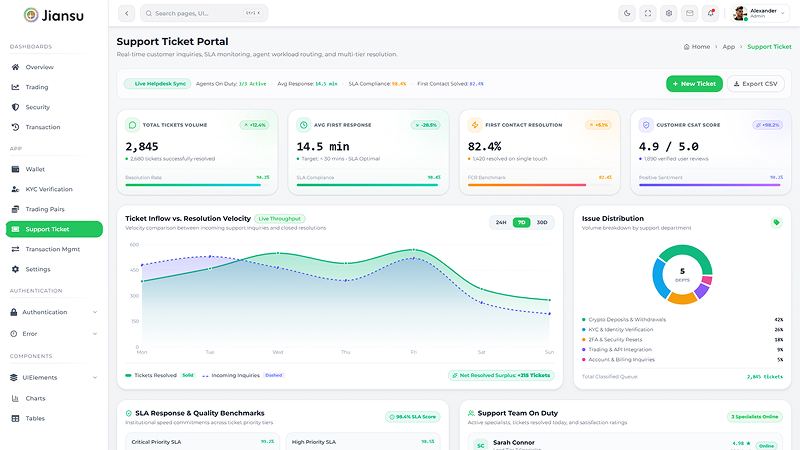Click the KYC Verification sidebar icon
Image resolution: width=800 pixels, height=450 pixels.
tap(15, 189)
